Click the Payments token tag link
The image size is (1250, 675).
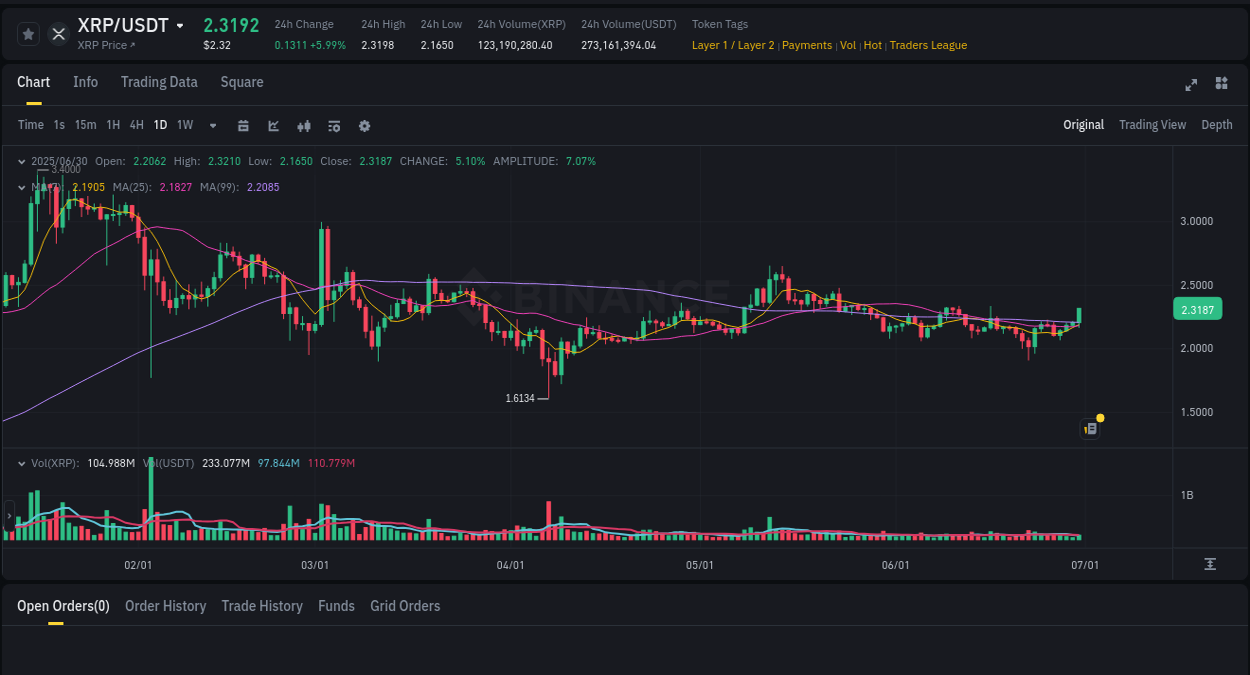807,45
